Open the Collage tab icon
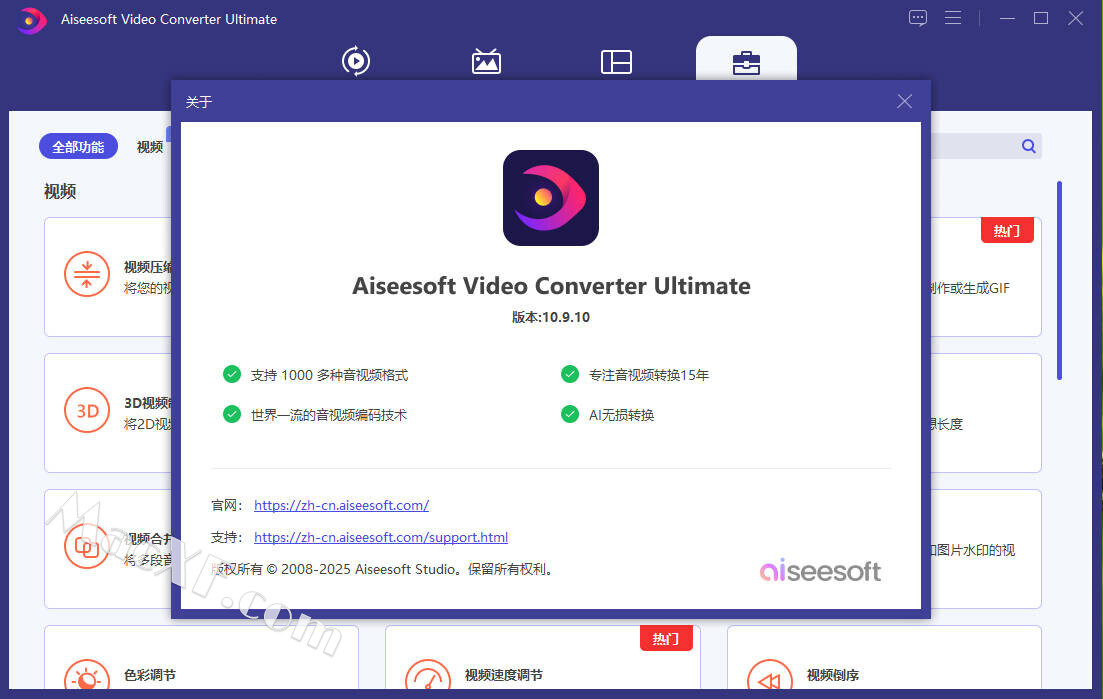 tap(616, 62)
